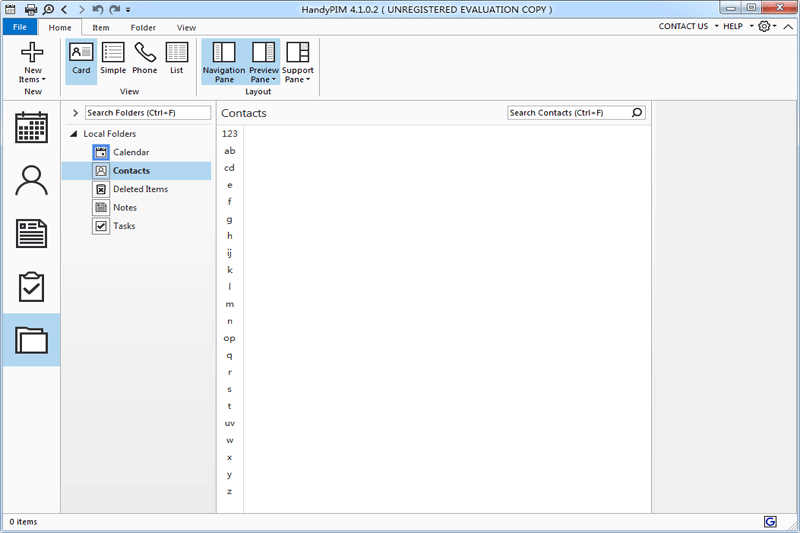Jump to contacts under s
The image size is (800, 533).
[x=230, y=389]
